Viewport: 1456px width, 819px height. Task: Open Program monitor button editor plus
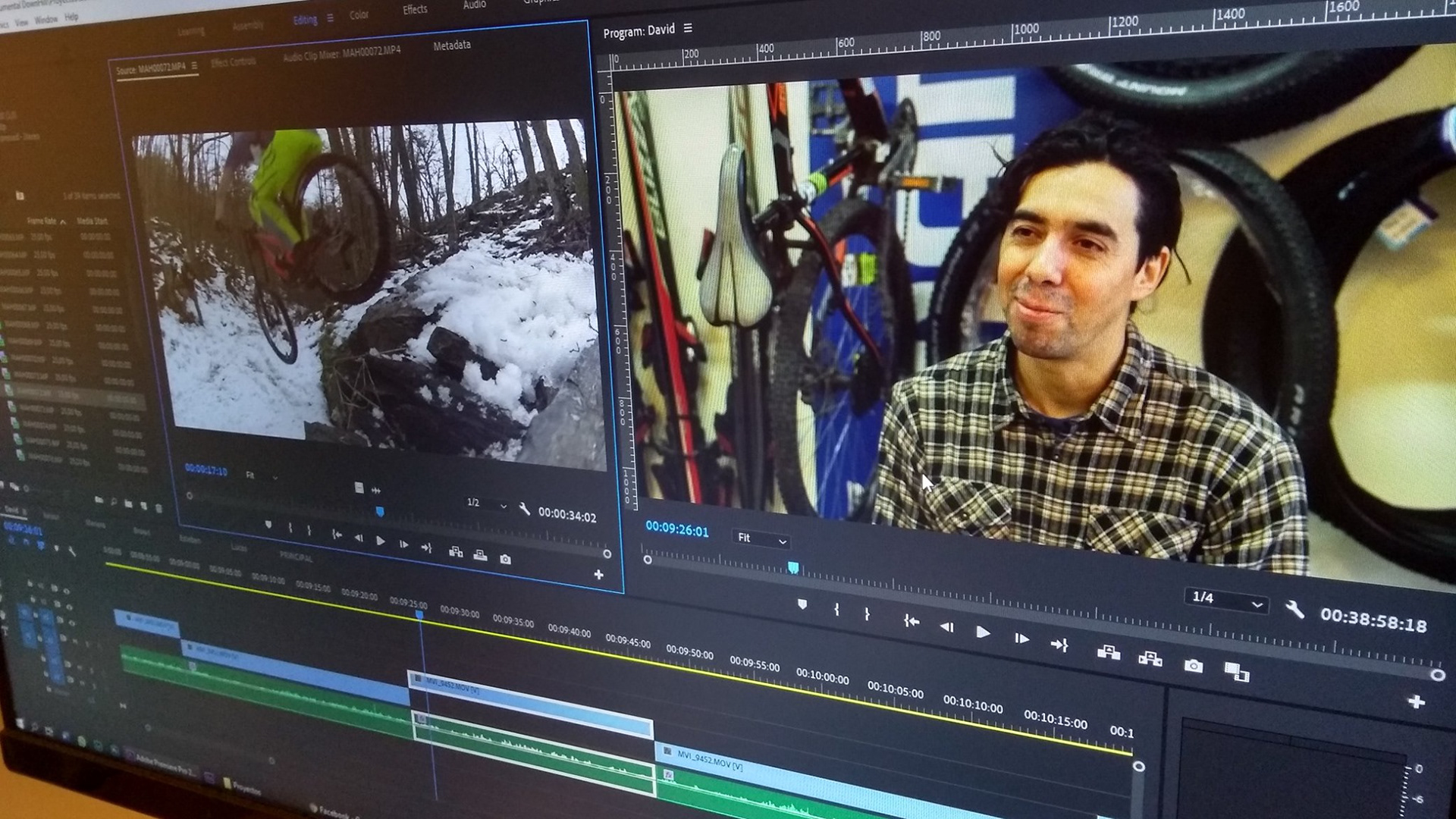(x=1415, y=702)
